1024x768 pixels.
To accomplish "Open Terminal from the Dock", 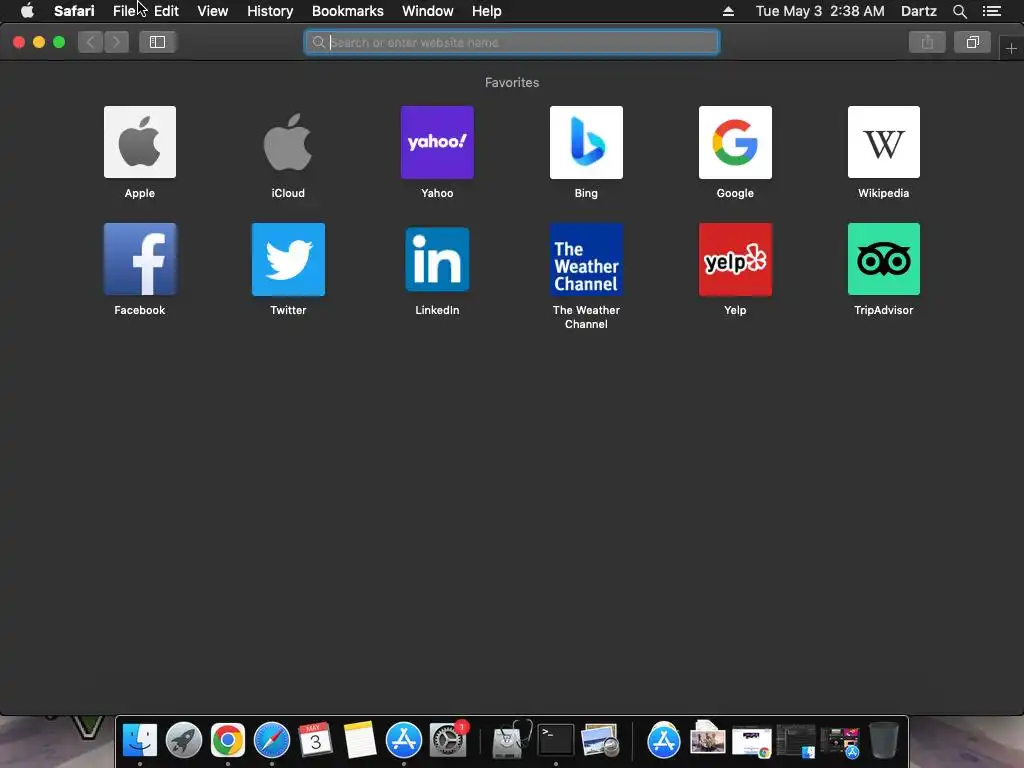I will coord(556,741).
